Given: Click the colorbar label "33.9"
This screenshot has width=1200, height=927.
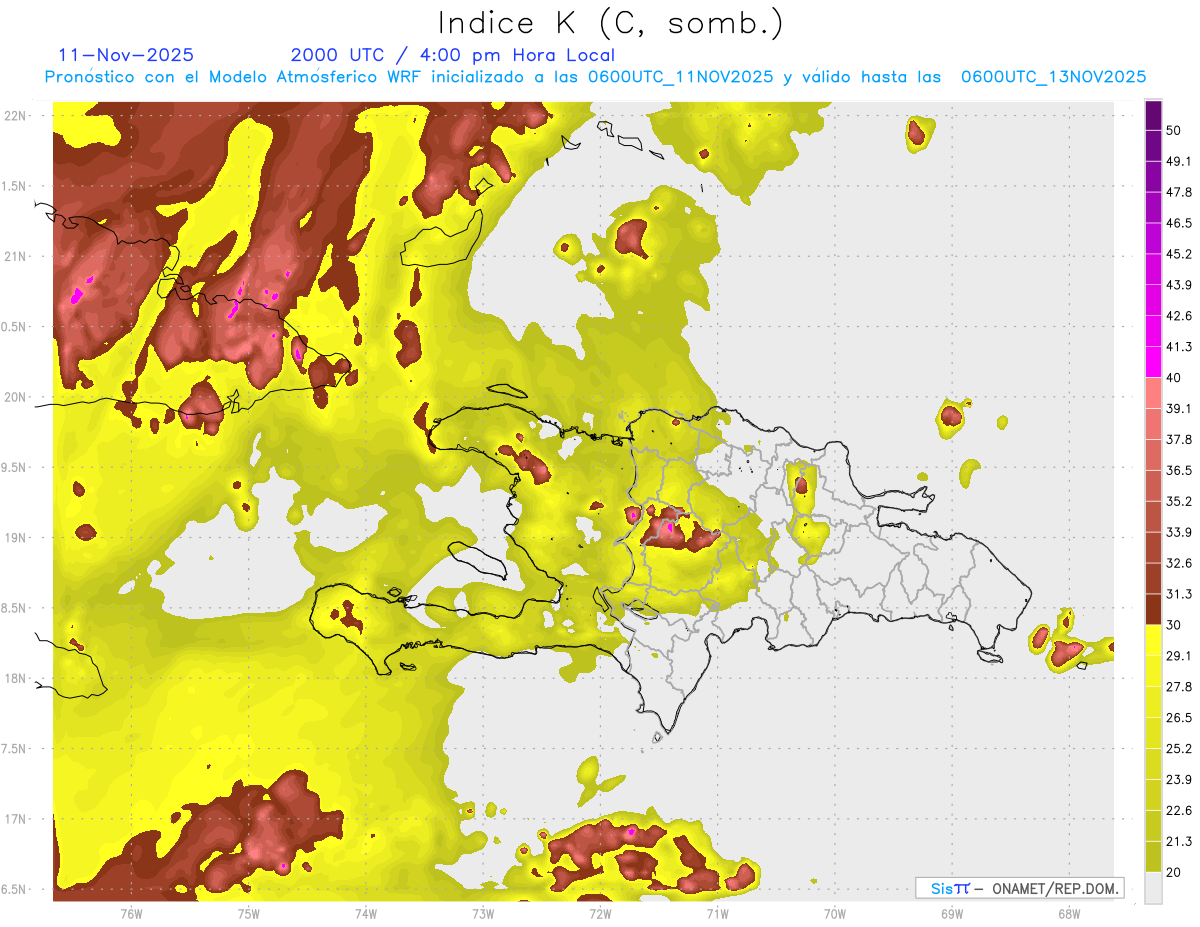Looking at the screenshot, I should click(1179, 532).
